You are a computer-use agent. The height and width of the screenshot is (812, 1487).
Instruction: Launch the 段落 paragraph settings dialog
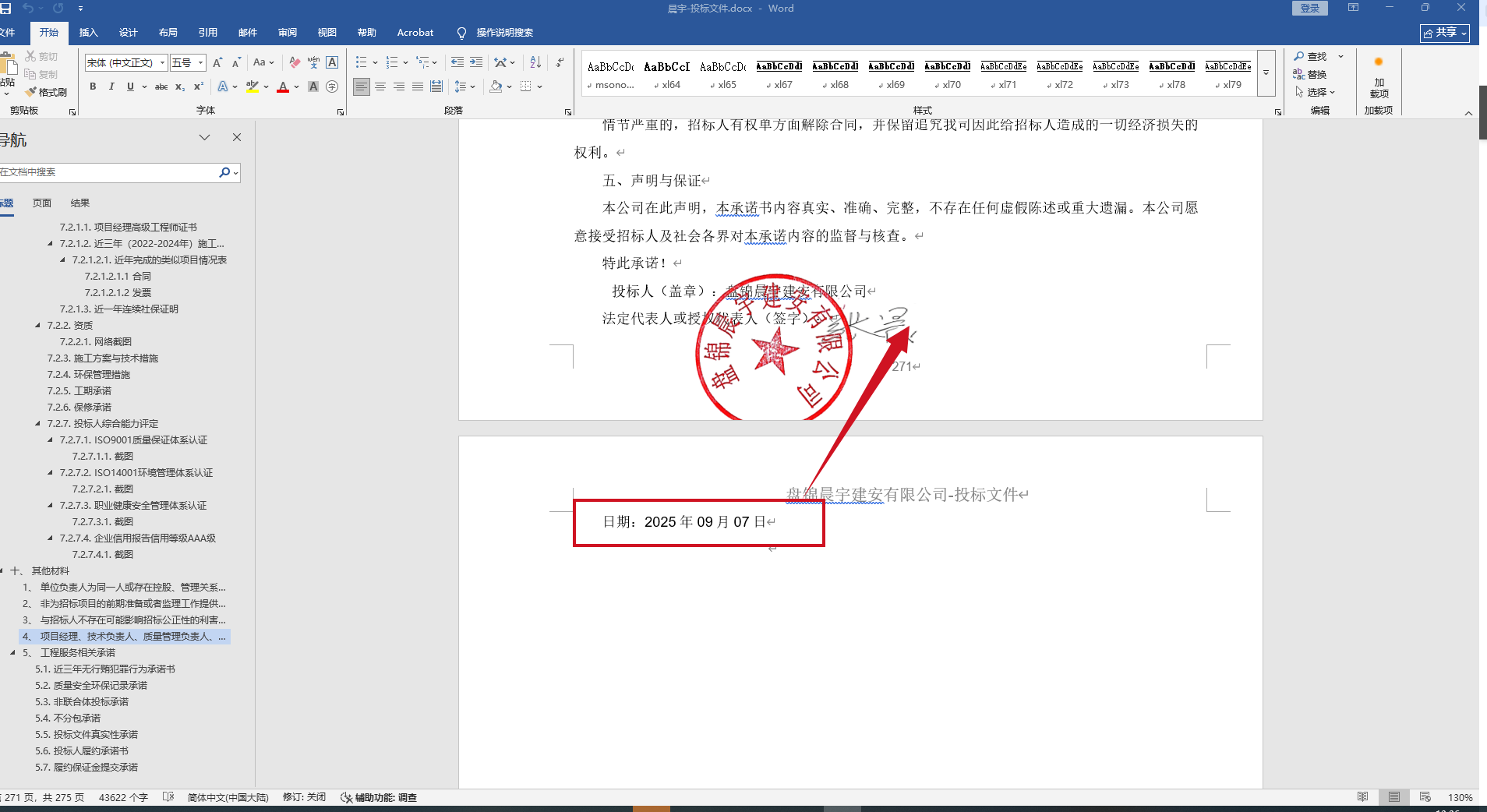pos(568,112)
